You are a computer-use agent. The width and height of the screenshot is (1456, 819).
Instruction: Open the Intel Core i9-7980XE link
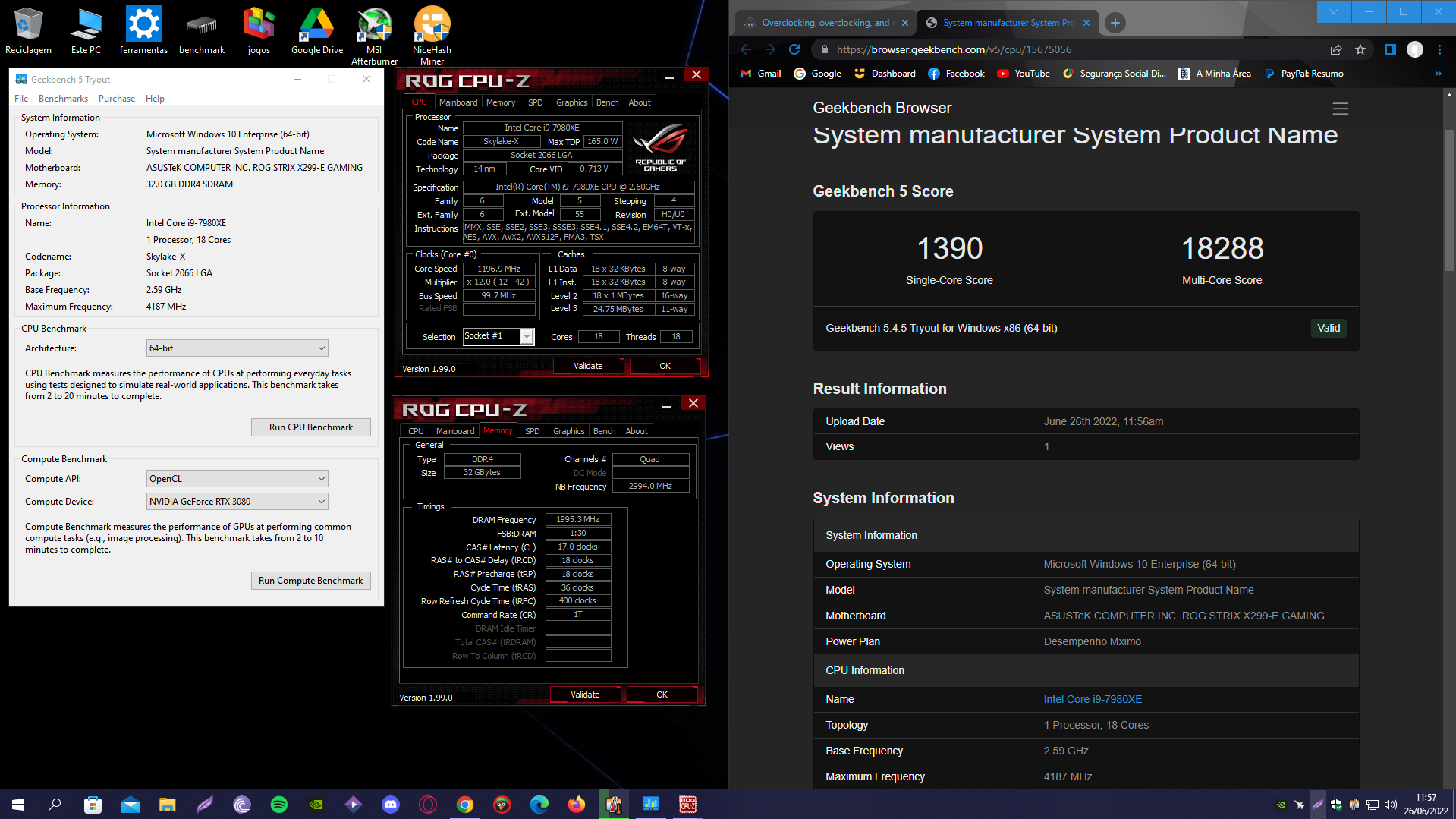click(x=1093, y=699)
